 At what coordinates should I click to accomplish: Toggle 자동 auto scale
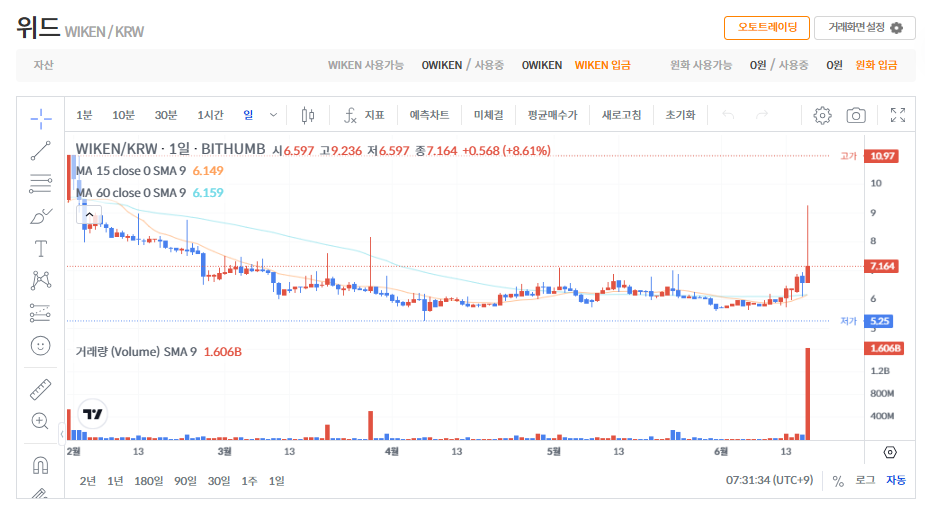point(896,480)
